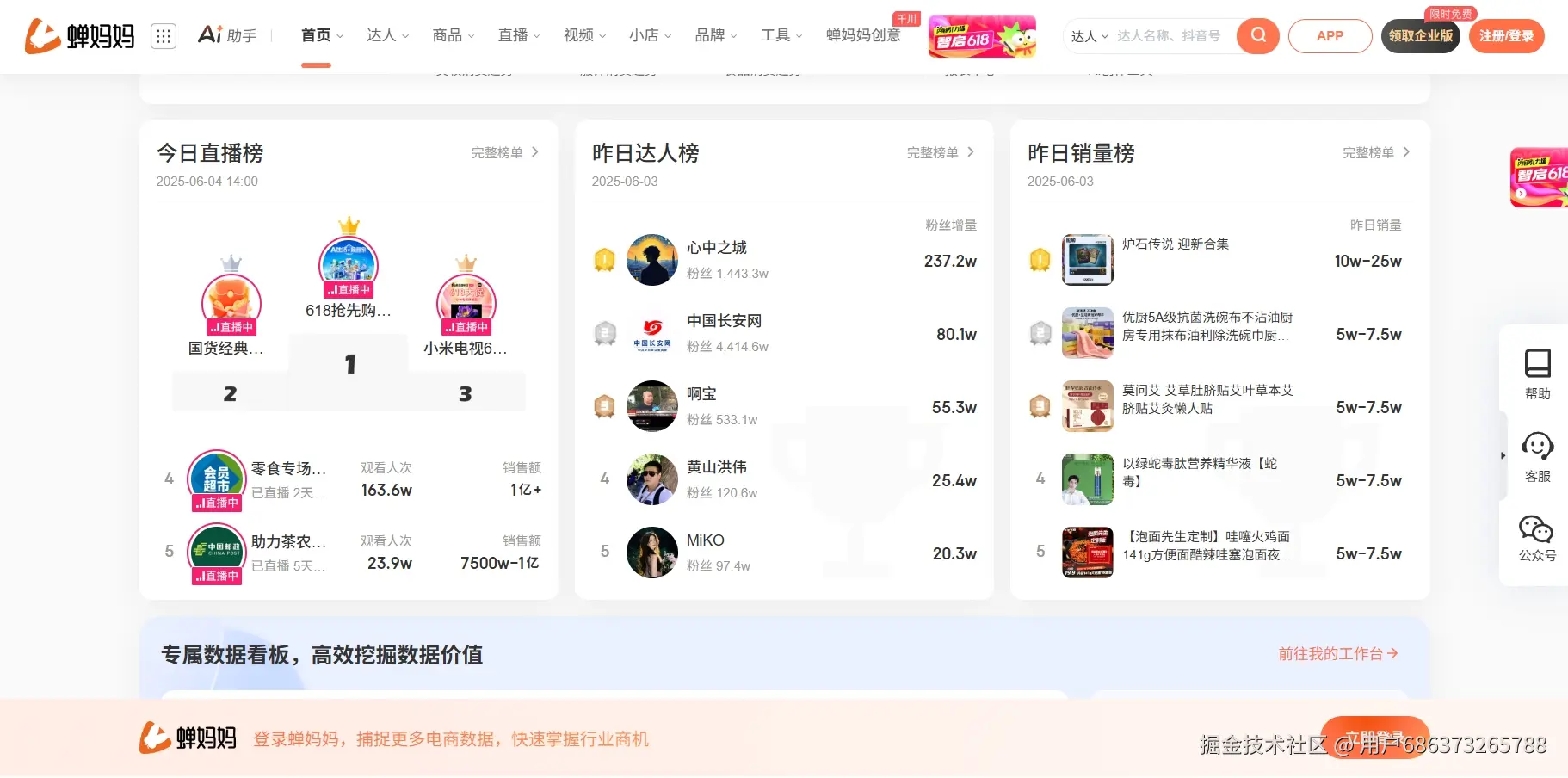Open the floating 智启618 badge at right edge
Screen dimensions: 1568x778
pyautogui.click(x=1540, y=178)
